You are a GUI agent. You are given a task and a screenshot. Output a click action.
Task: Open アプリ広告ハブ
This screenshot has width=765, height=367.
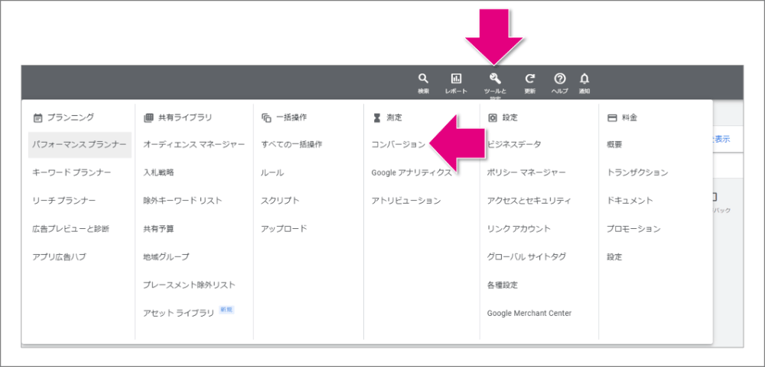pos(59,257)
